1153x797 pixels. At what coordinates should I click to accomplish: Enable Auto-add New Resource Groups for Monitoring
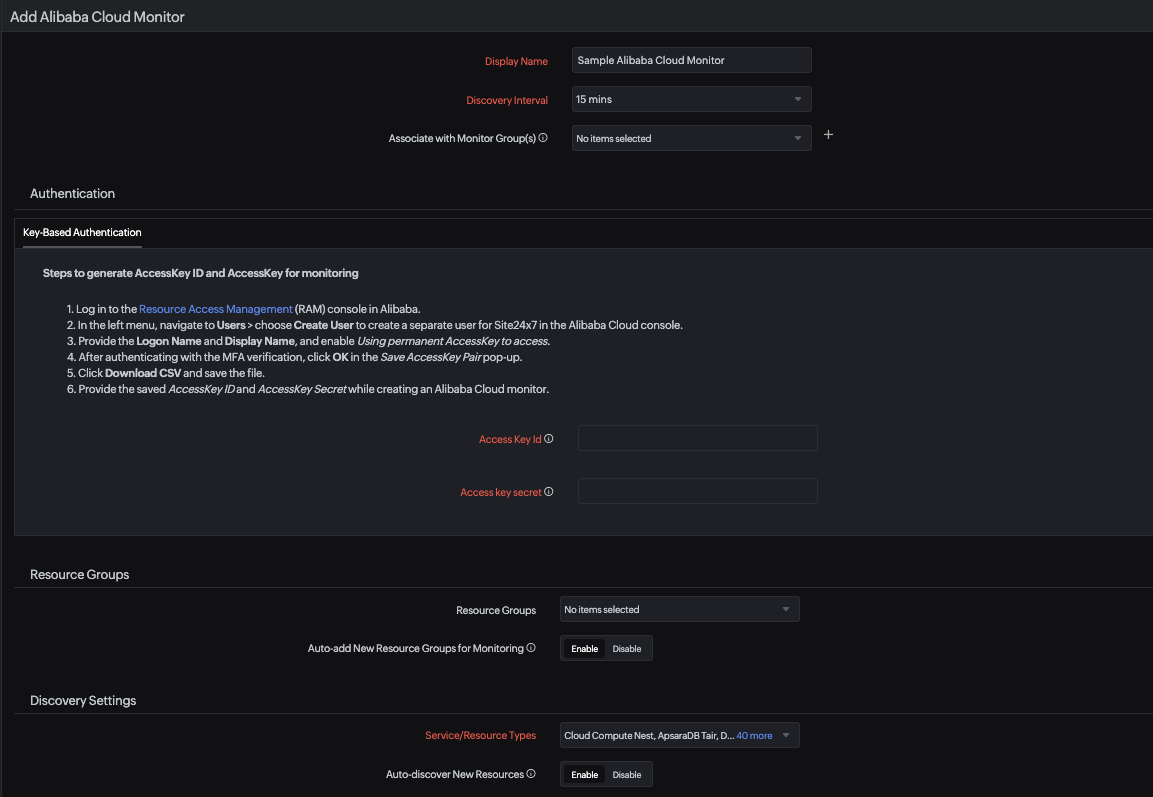pyautogui.click(x=584, y=648)
